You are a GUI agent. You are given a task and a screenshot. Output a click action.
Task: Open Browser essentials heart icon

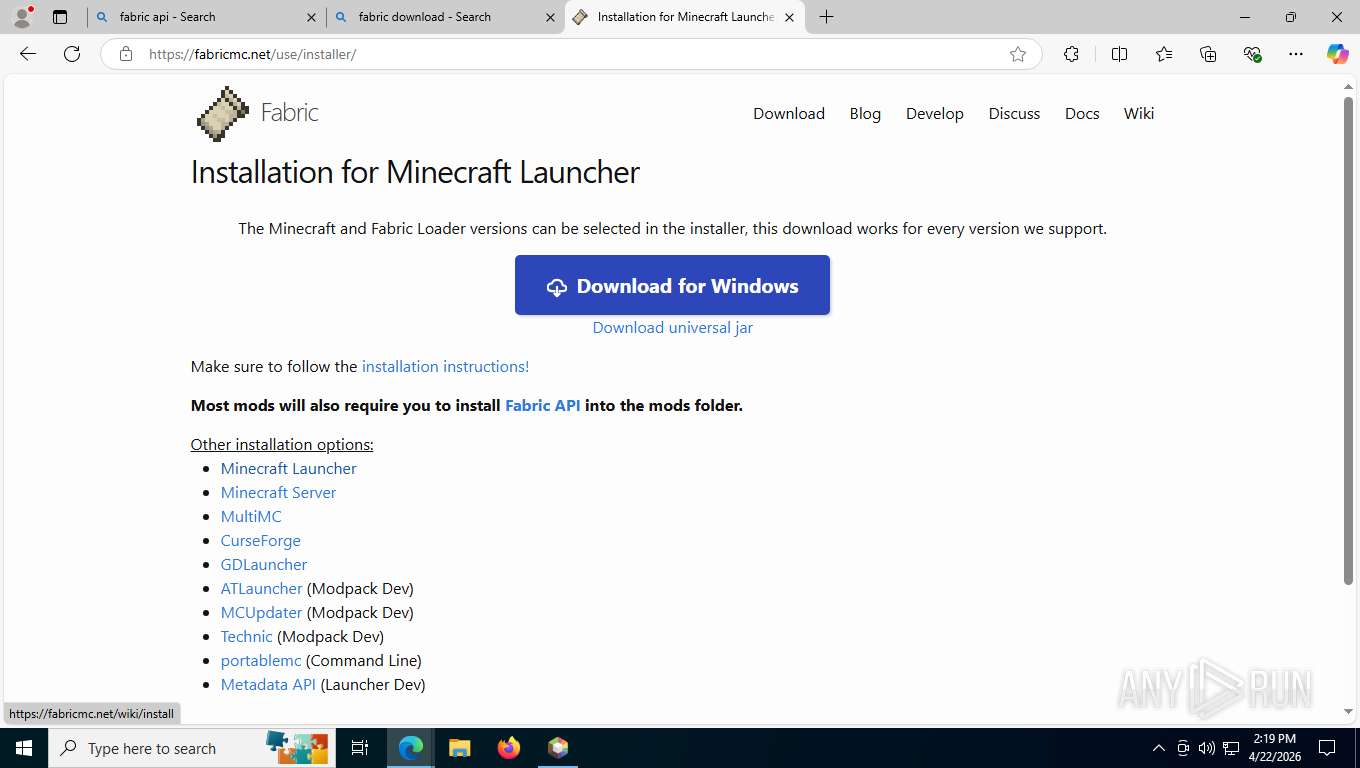[1252, 54]
